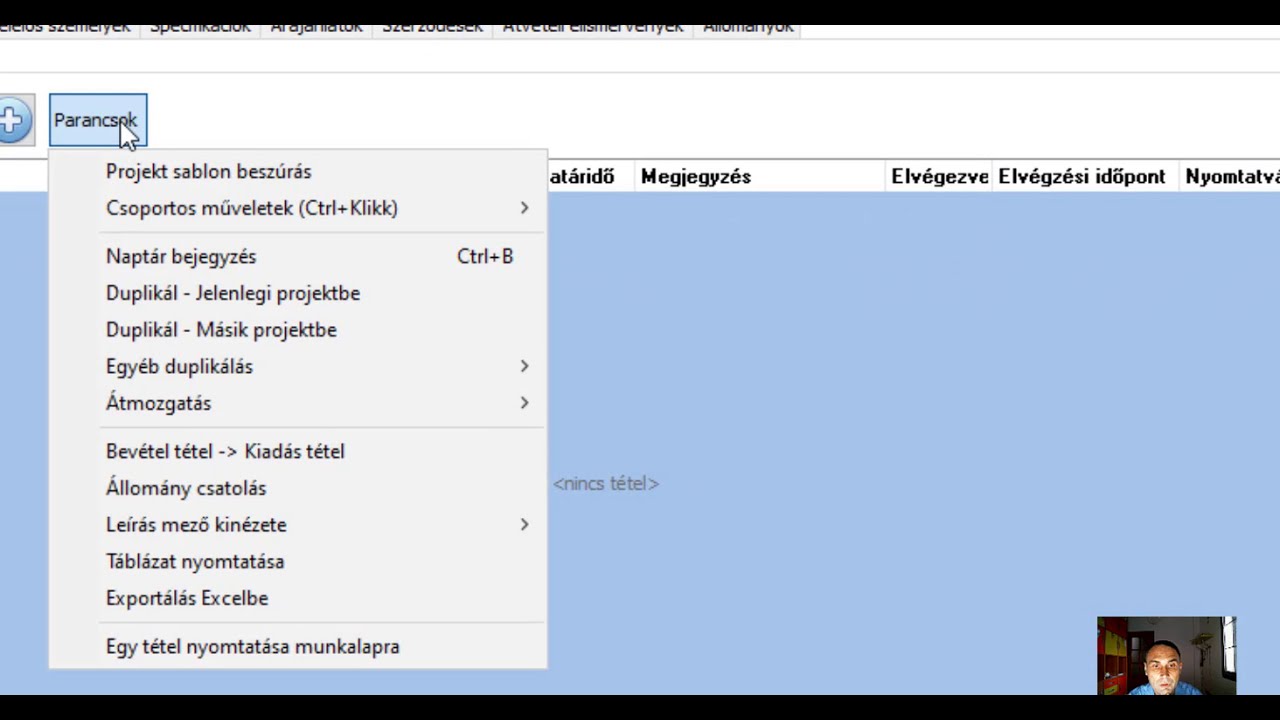Choose Bevétel tétel -> Kiadás tétel
1280x720 pixels.
(297, 452)
